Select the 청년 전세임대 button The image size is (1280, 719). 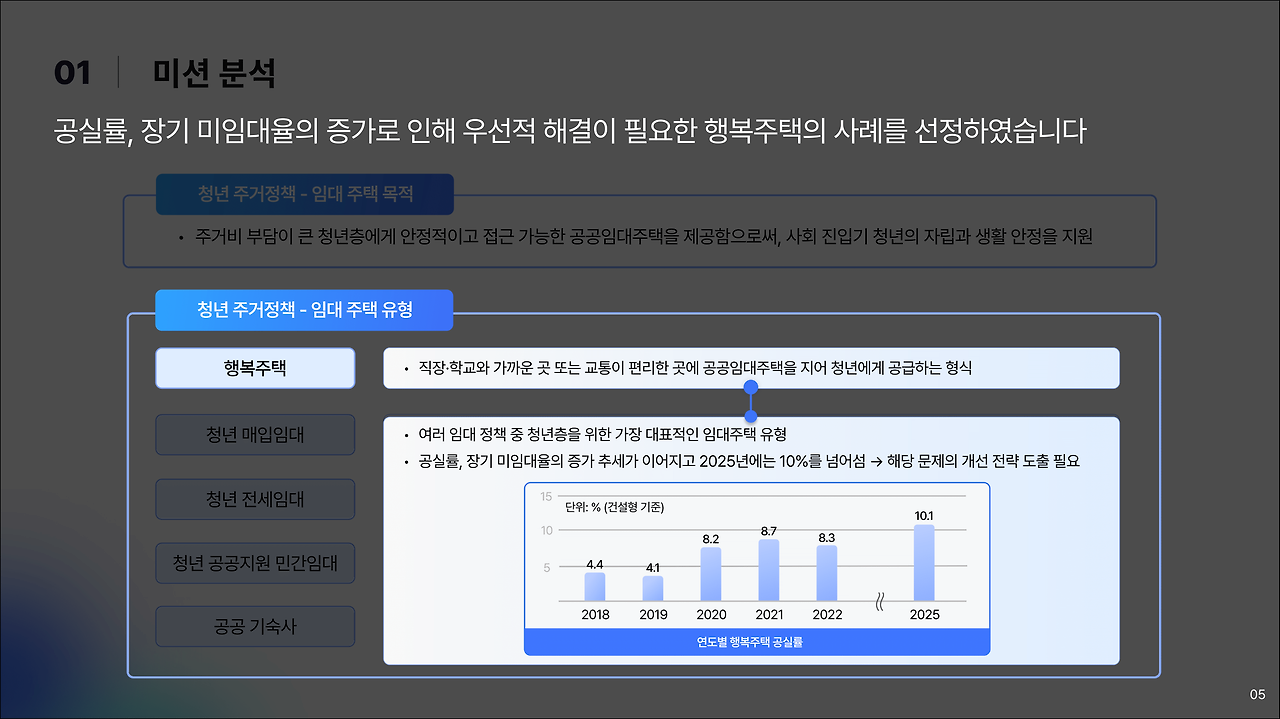(x=255, y=498)
